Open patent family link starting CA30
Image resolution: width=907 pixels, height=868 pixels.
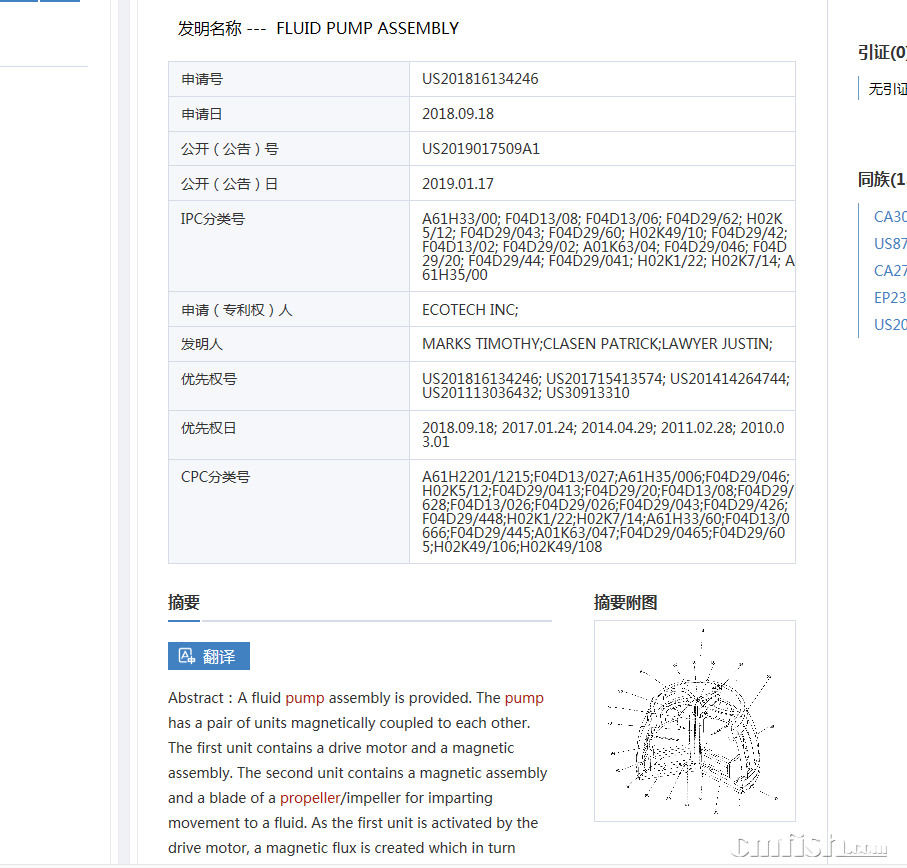[890, 217]
